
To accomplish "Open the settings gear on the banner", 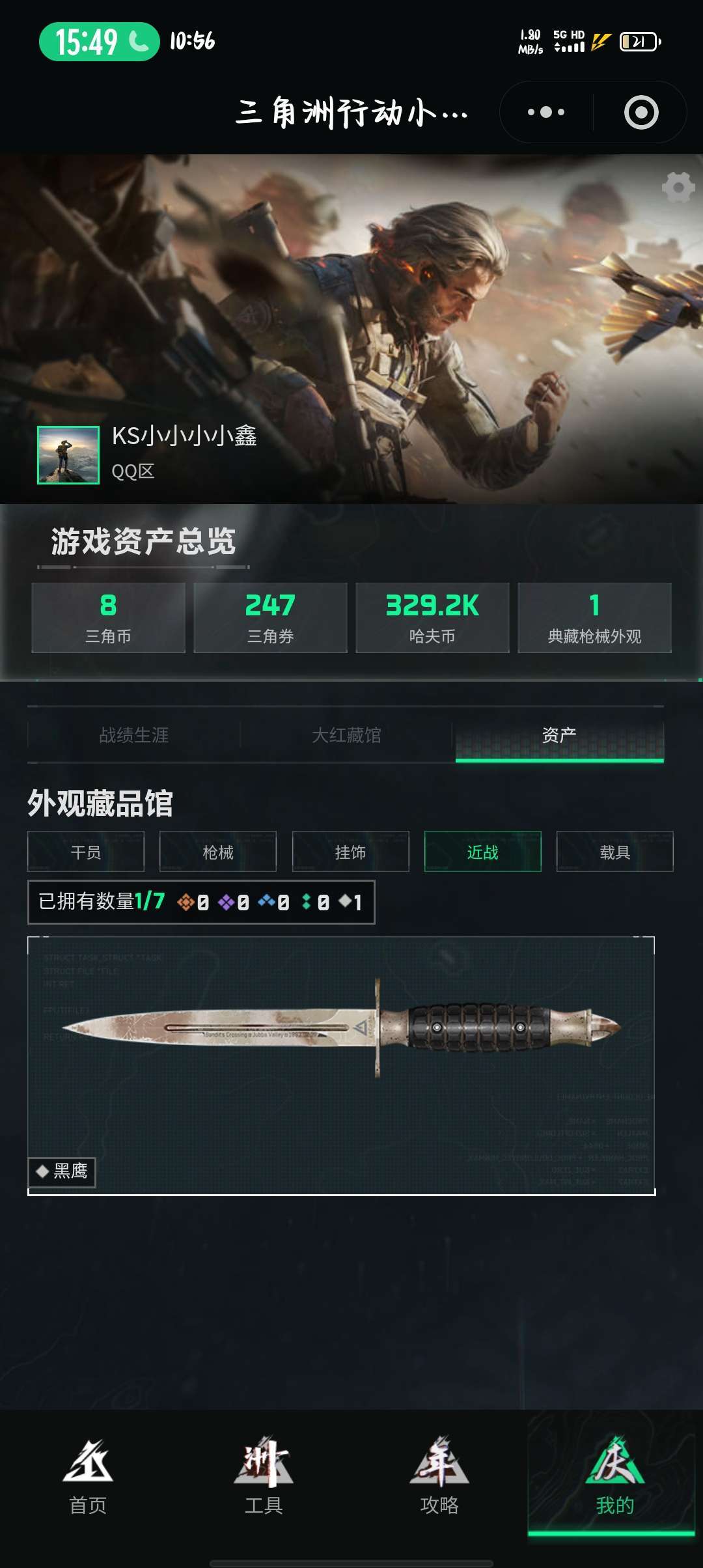I will [x=678, y=188].
